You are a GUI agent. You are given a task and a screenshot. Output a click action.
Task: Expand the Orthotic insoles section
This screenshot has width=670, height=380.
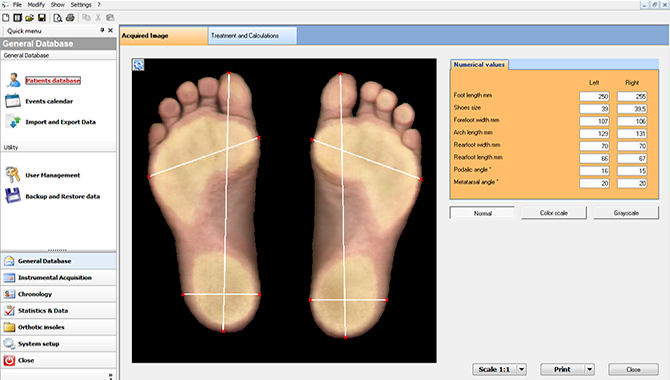click(x=59, y=327)
